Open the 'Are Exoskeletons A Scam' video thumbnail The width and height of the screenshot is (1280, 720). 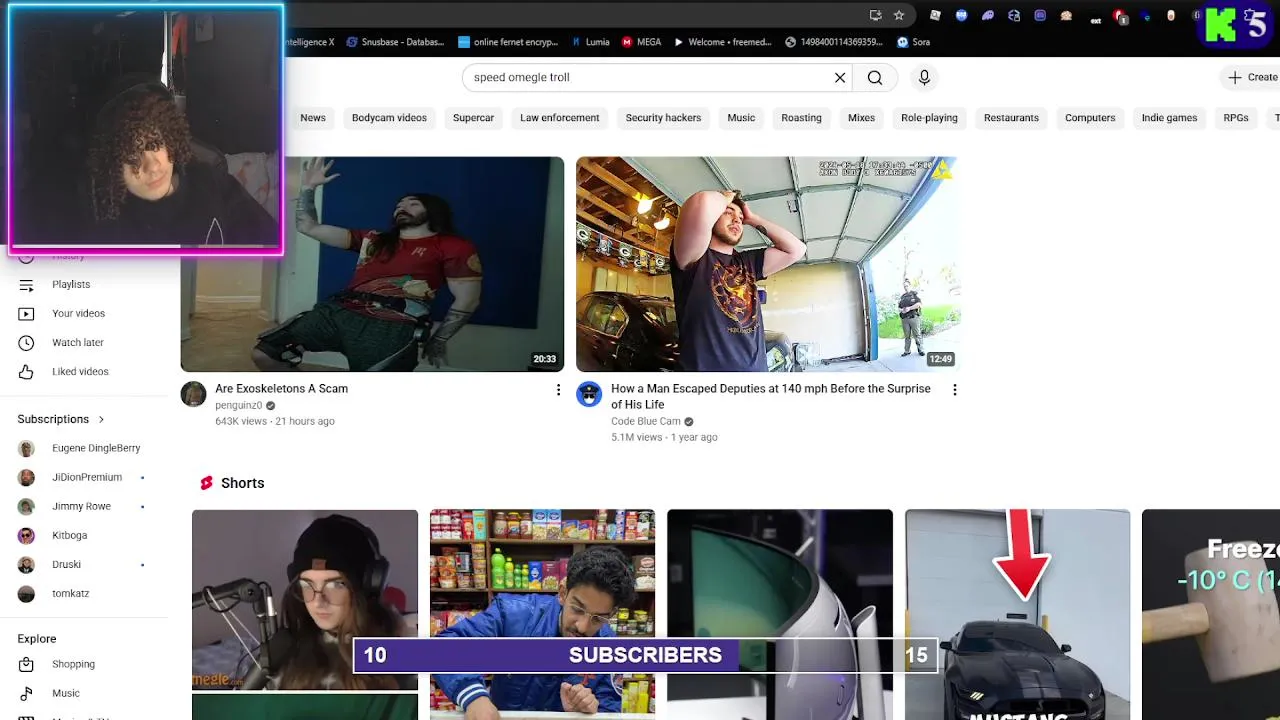click(372, 264)
